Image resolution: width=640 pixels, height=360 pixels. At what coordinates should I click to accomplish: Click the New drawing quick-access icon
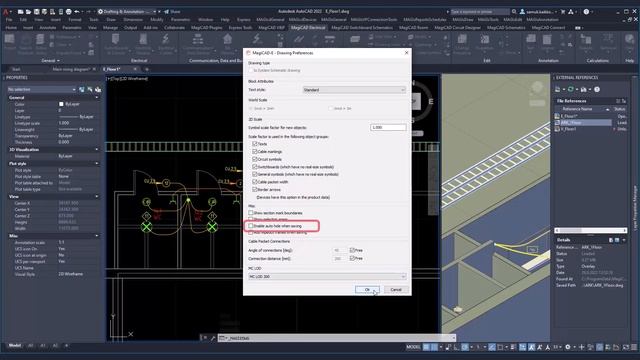click(20, 12)
